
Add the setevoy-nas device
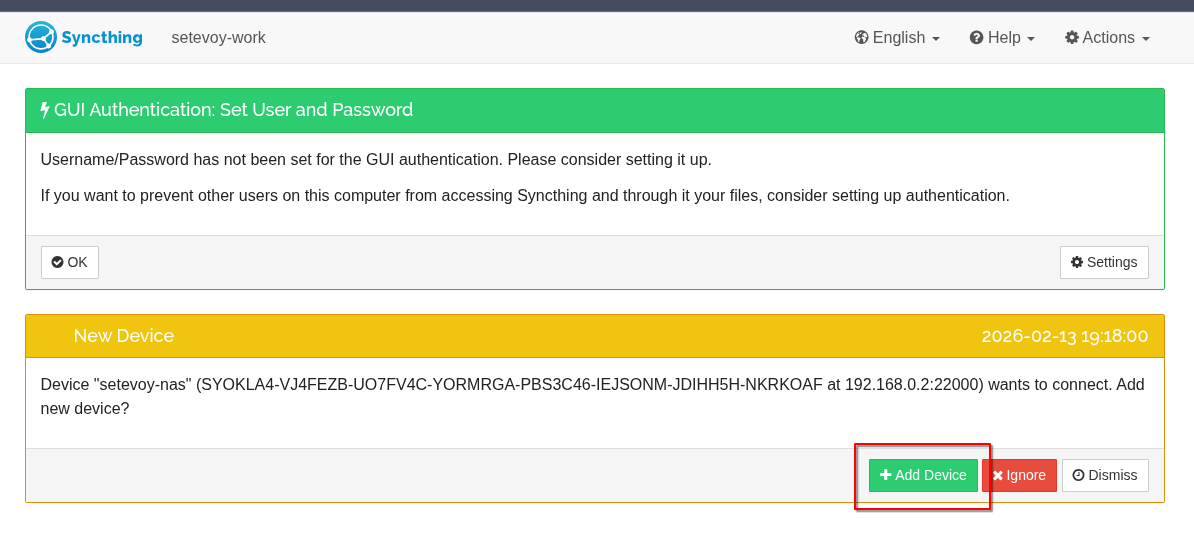pyautogui.click(x=923, y=475)
